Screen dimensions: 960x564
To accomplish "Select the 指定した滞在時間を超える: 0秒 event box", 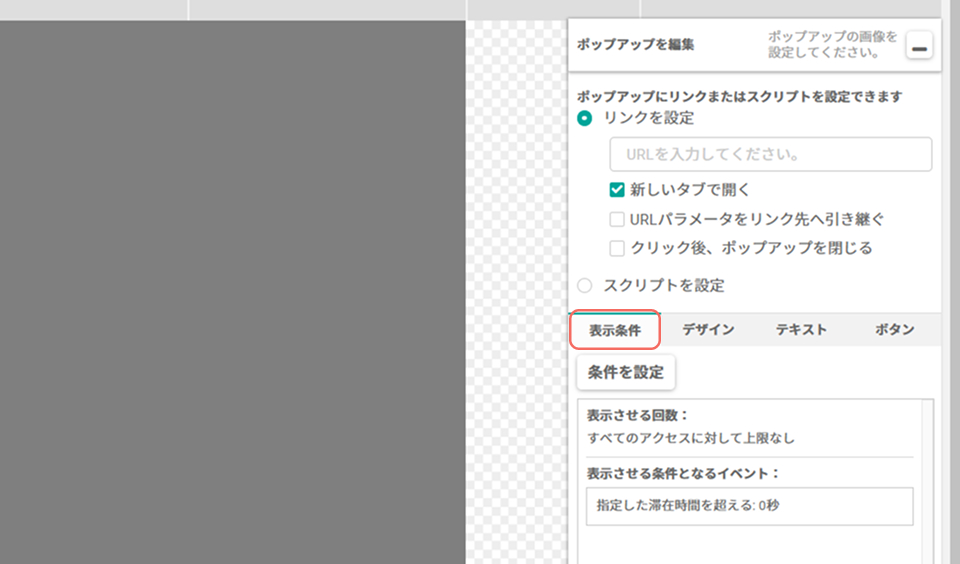I will click(749, 506).
